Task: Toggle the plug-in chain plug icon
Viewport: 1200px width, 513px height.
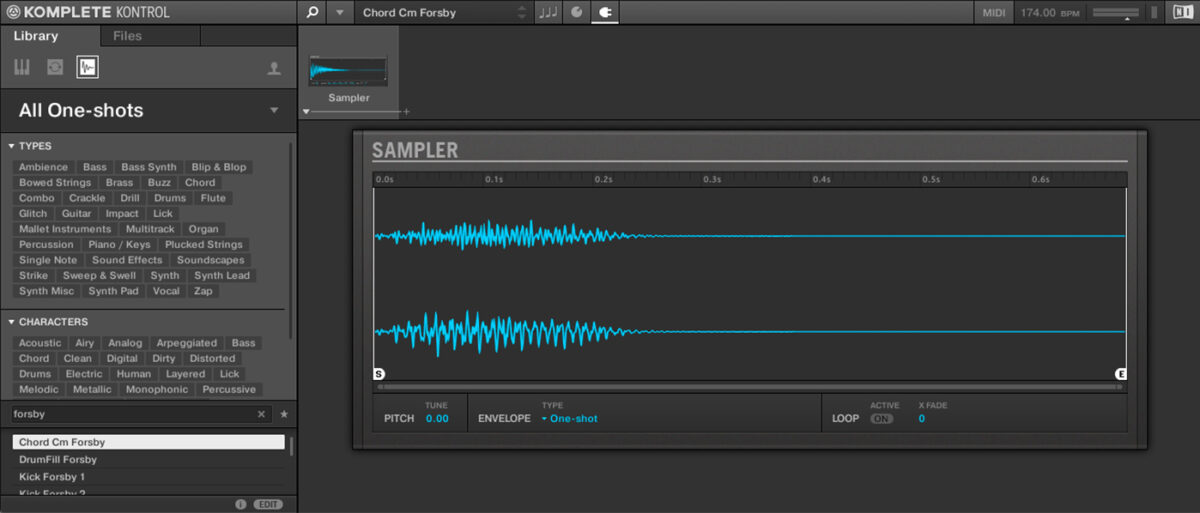Action: pos(604,12)
